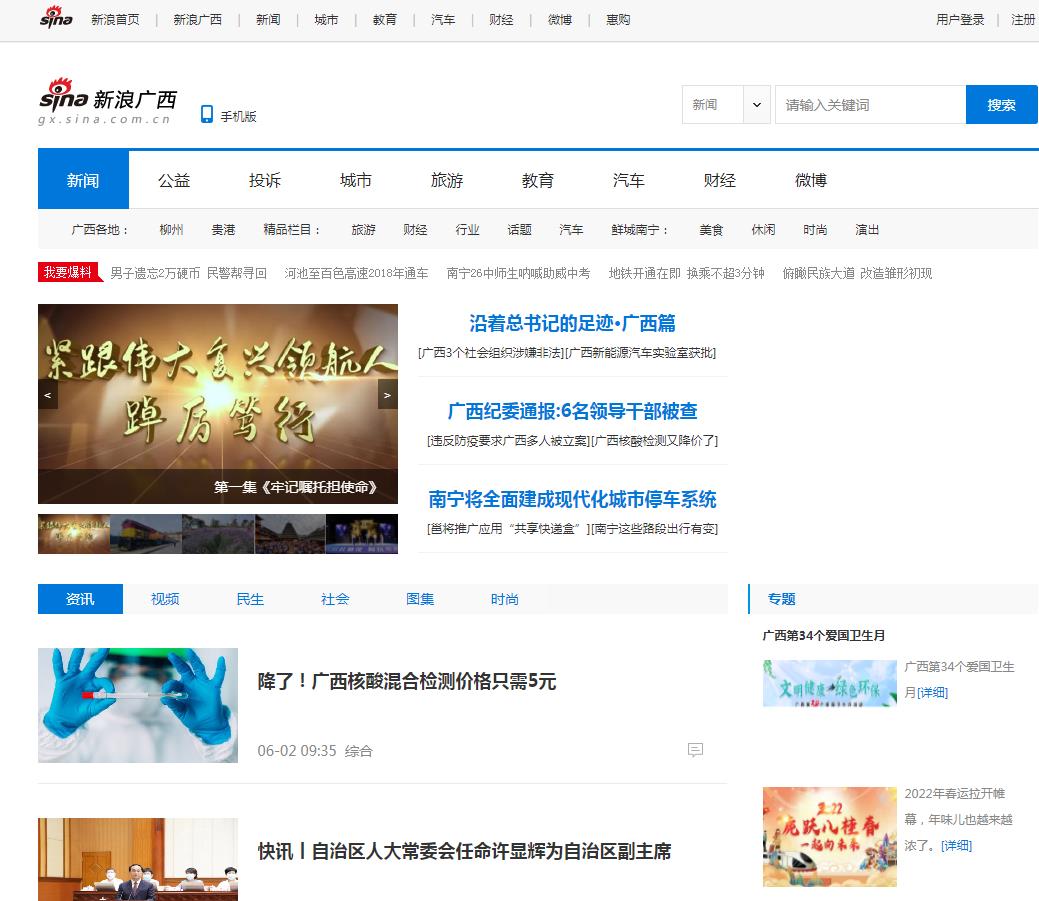The width and height of the screenshot is (1039, 901).
Task: Open 新浪广西 link in top bar
Action: (x=197, y=20)
